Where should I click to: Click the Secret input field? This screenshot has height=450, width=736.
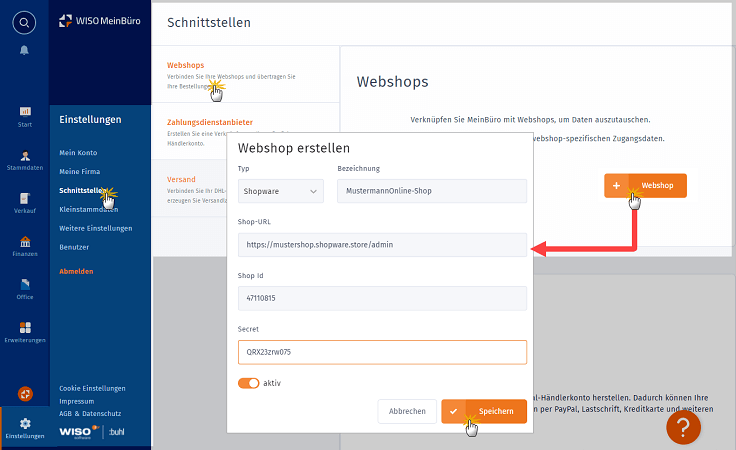382,352
